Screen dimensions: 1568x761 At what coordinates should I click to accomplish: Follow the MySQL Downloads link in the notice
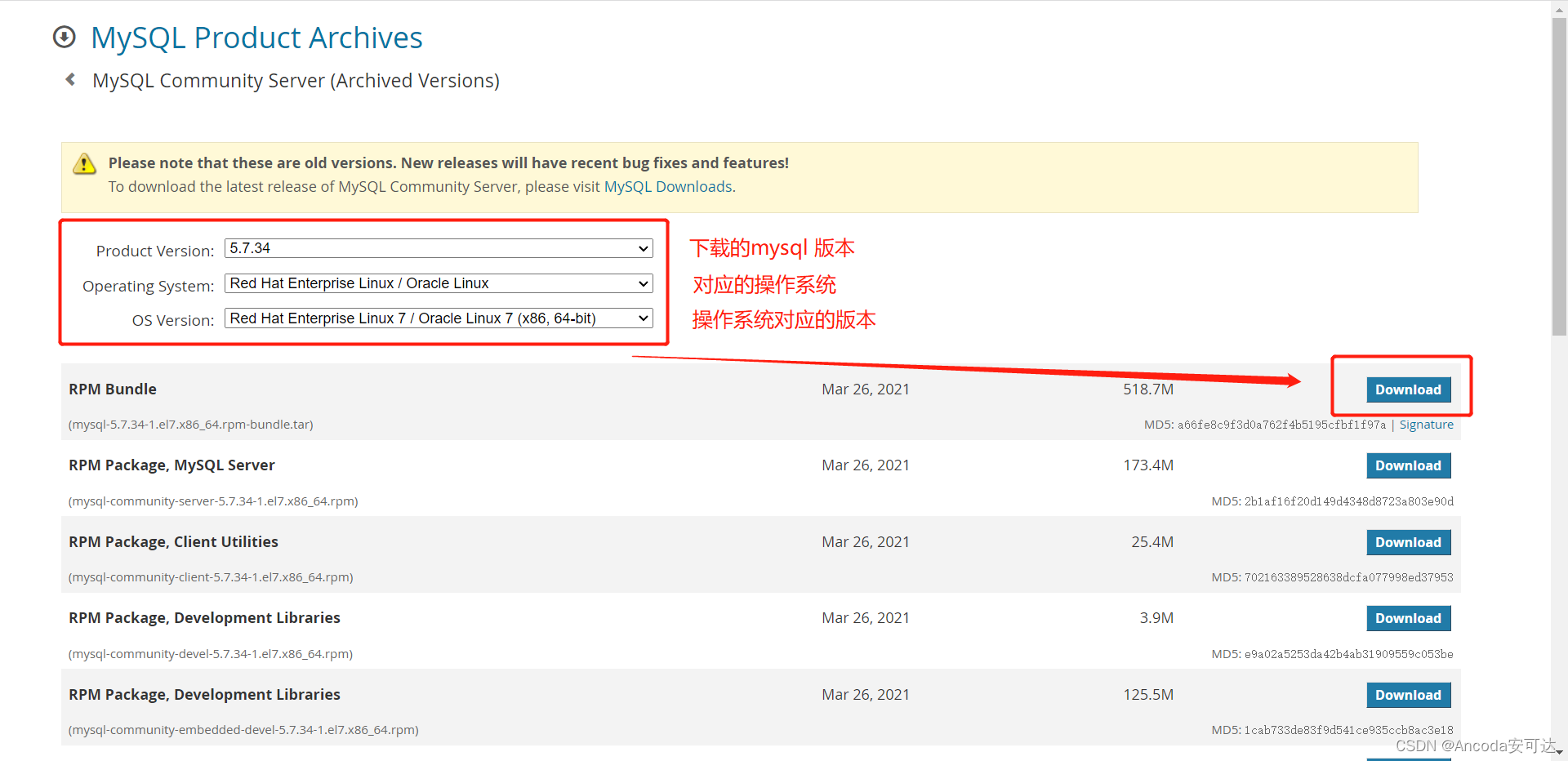pyautogui.click(x=668, y=187)
